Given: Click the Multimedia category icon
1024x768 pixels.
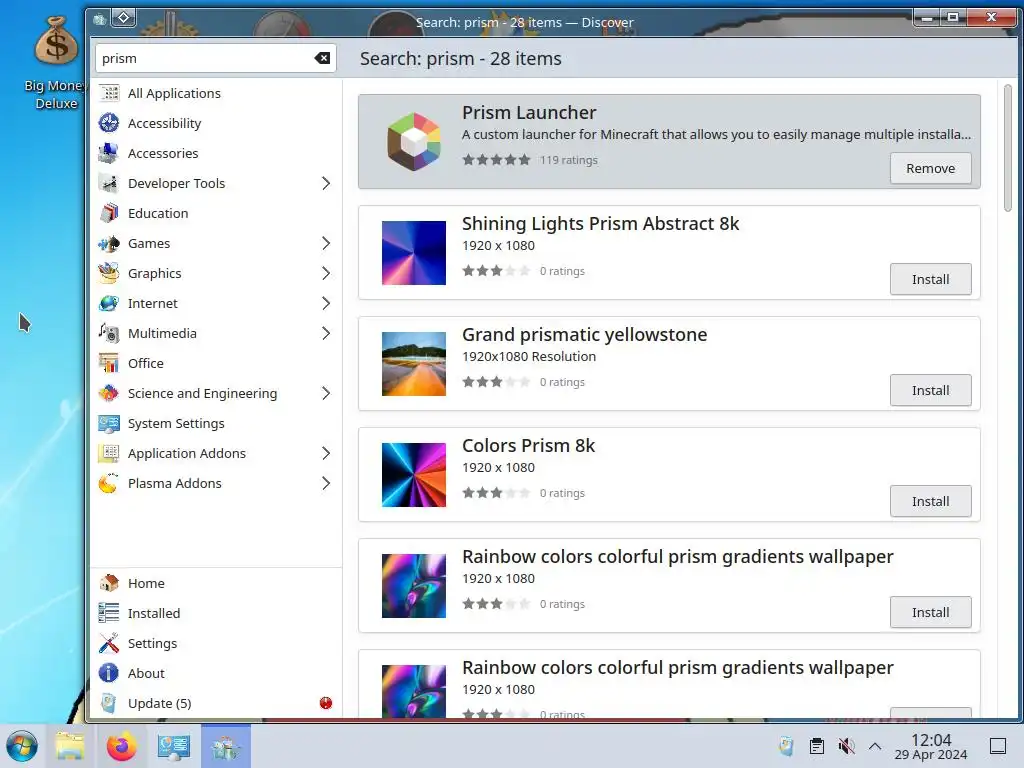Looking at the screenshot, I should pos(109,333).
